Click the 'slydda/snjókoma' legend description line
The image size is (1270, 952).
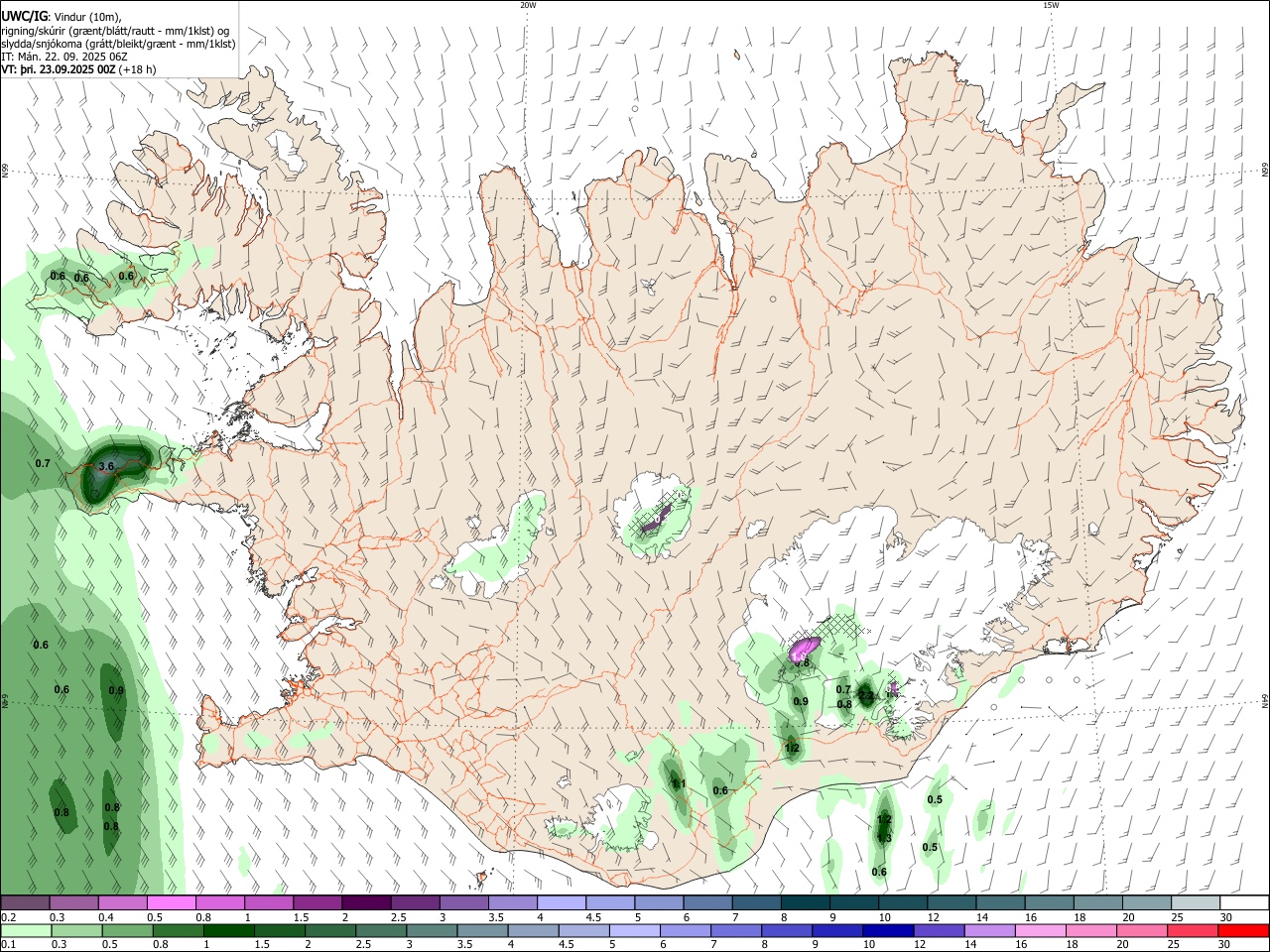point(118,44)
